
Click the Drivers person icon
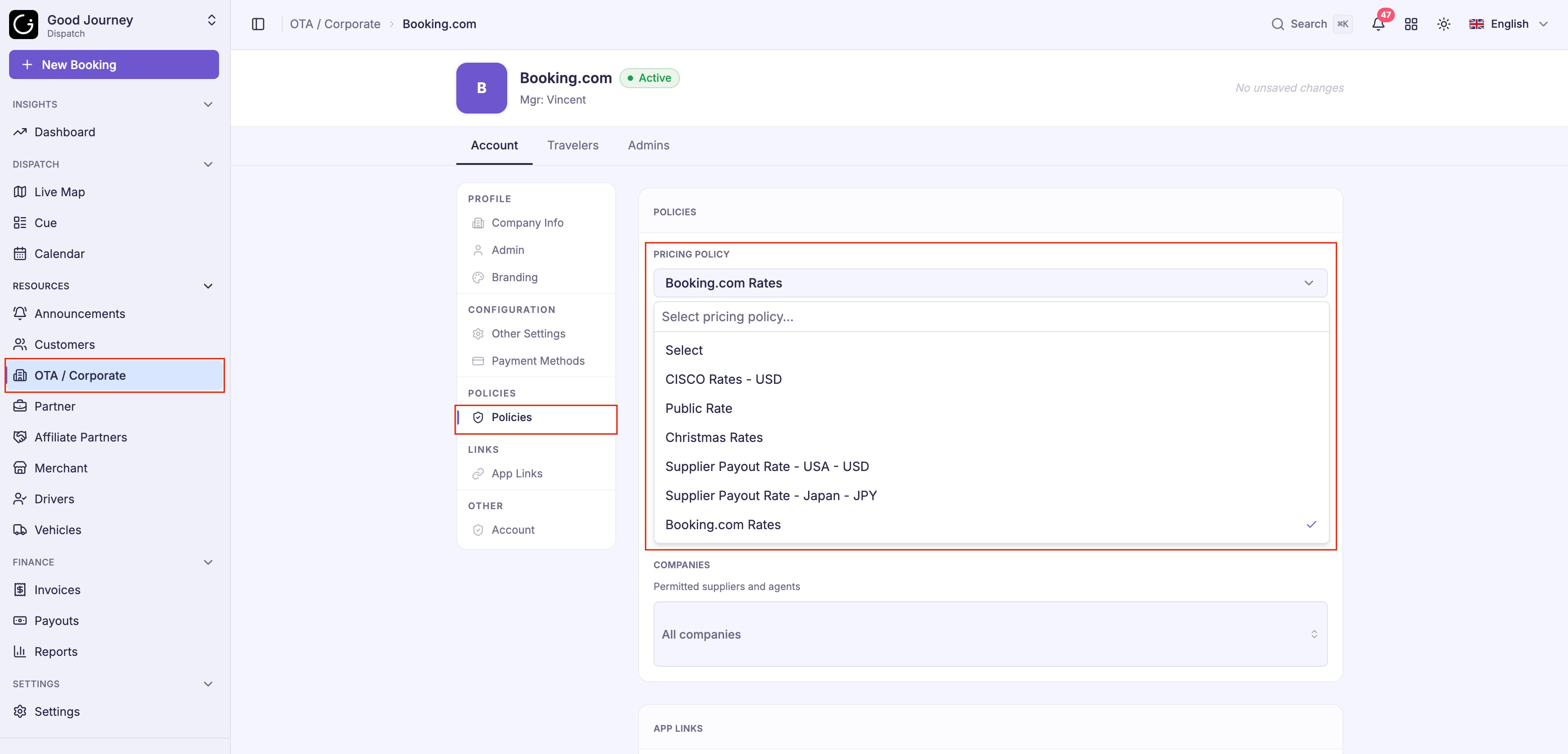pyautogui.click(x=20, y=499)
